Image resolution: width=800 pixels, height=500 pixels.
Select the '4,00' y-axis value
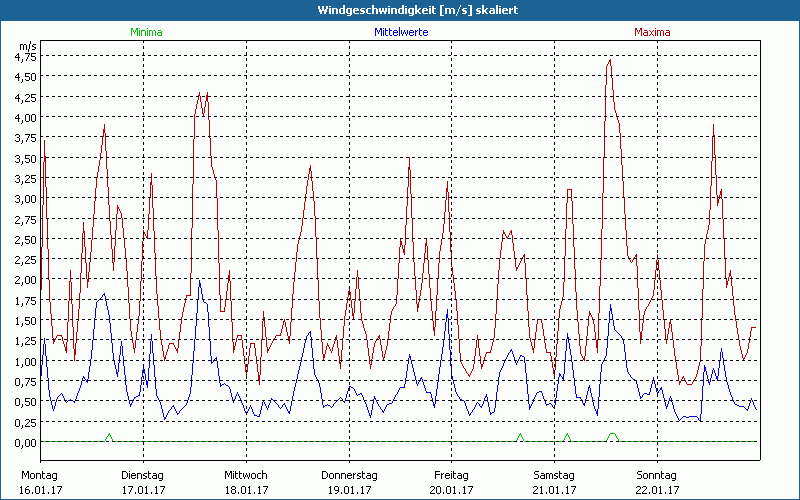[26, 117]
